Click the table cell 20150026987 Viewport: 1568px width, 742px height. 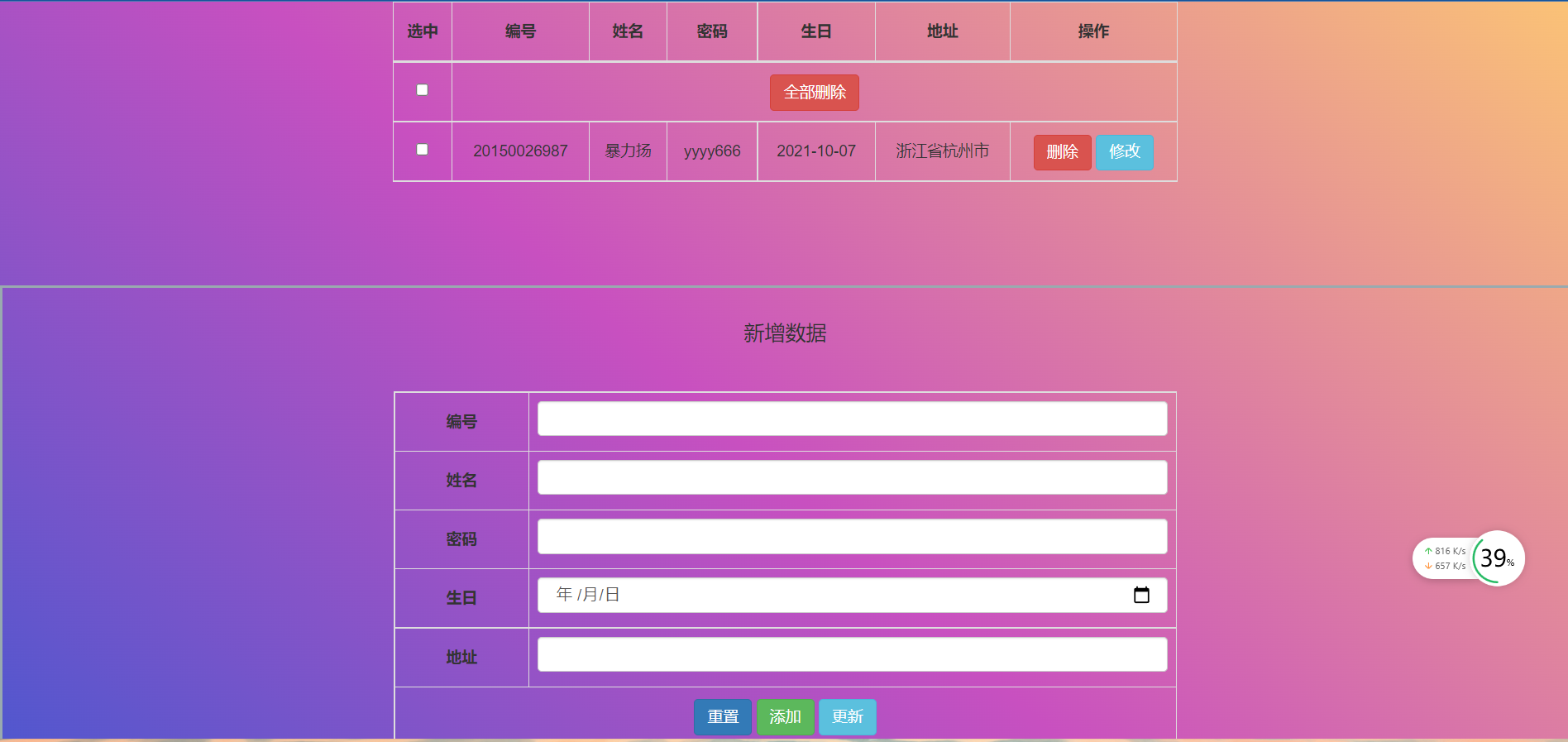(x=520, y=151)
